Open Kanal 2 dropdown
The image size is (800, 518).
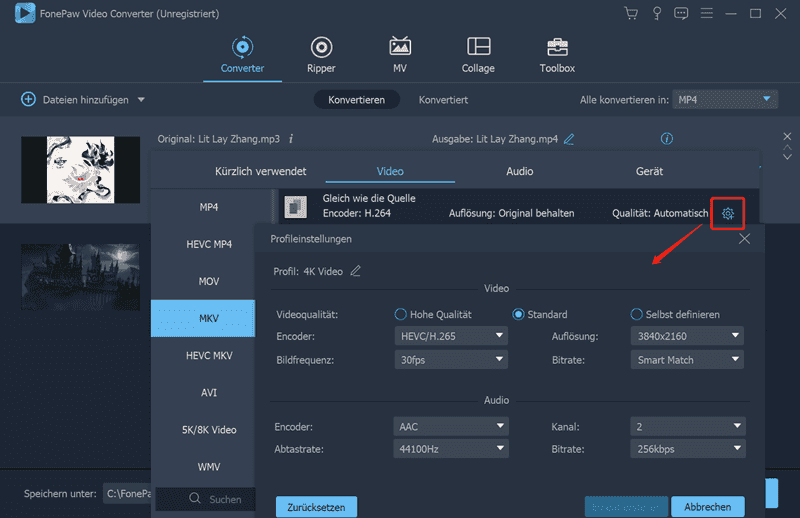click(688, 426)
